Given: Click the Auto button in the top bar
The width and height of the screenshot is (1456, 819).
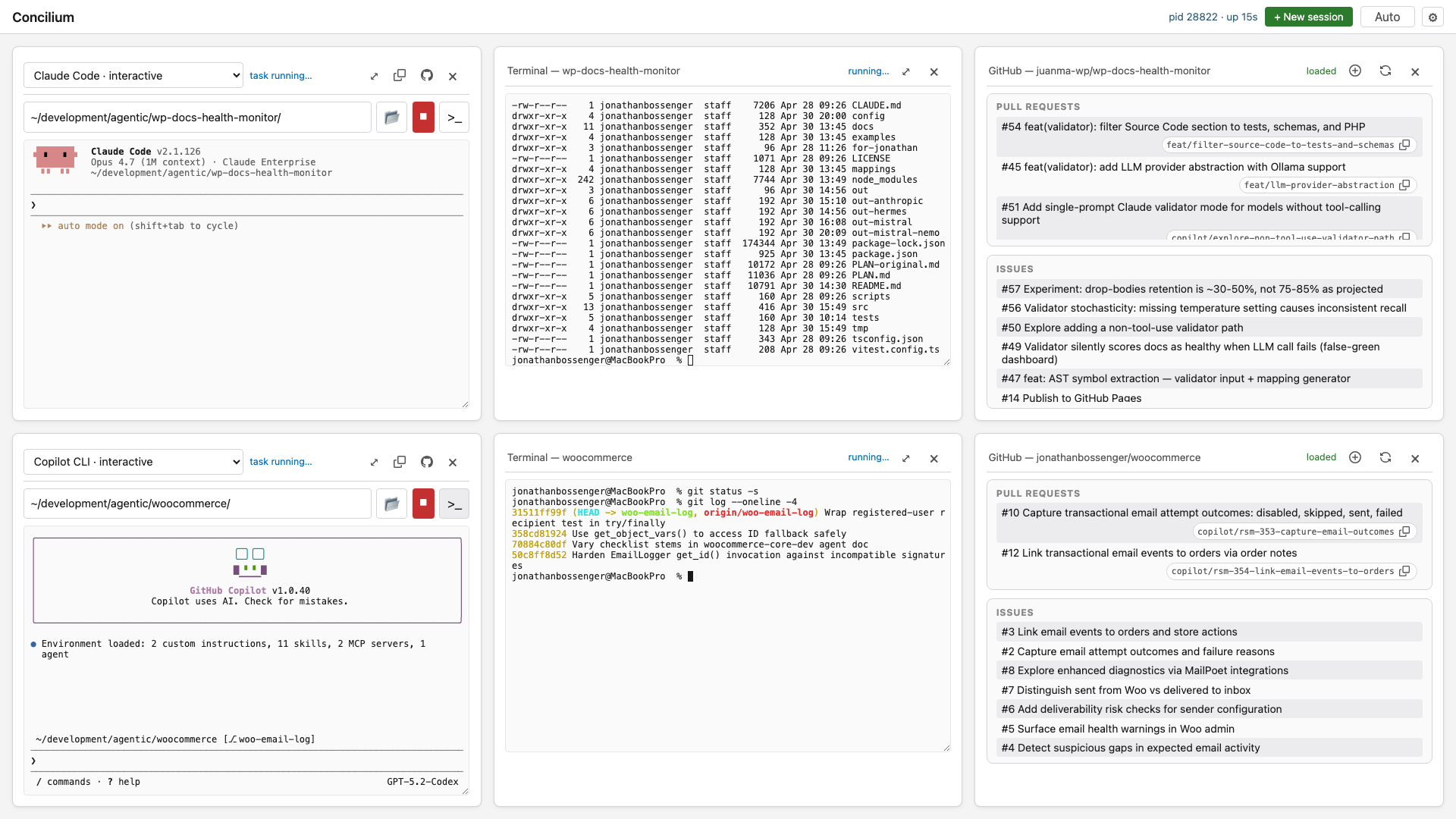Looking at the screenshot, I should tap(1387, 17).
